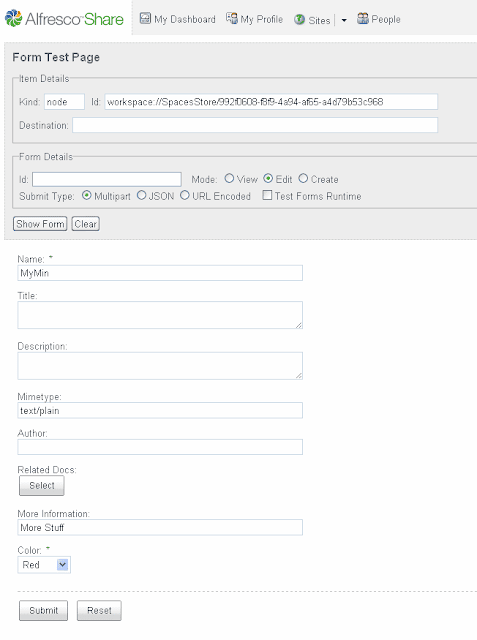Select Edit mode radio button

click(268, 178)
